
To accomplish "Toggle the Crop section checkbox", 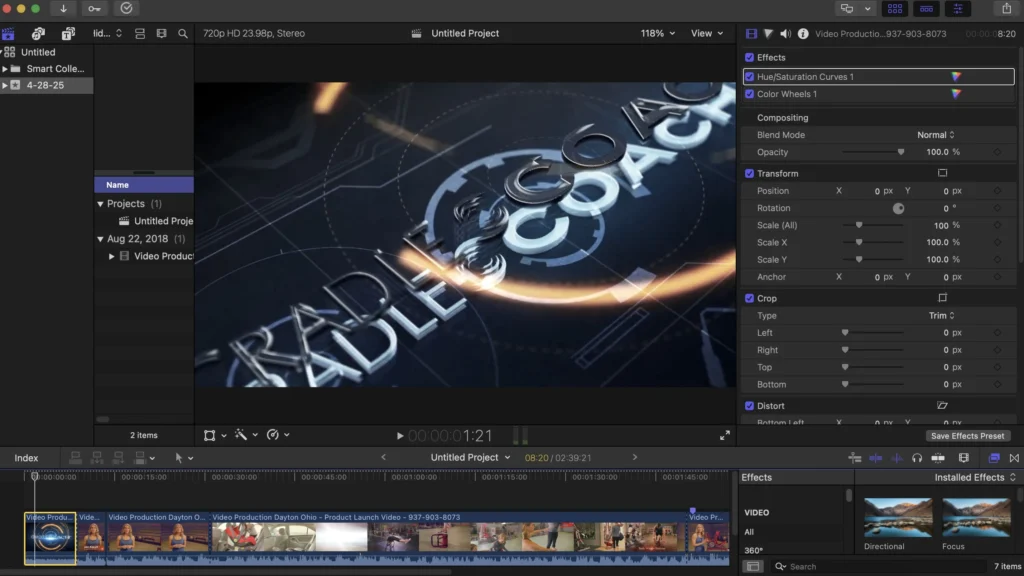I will point(750,298).
